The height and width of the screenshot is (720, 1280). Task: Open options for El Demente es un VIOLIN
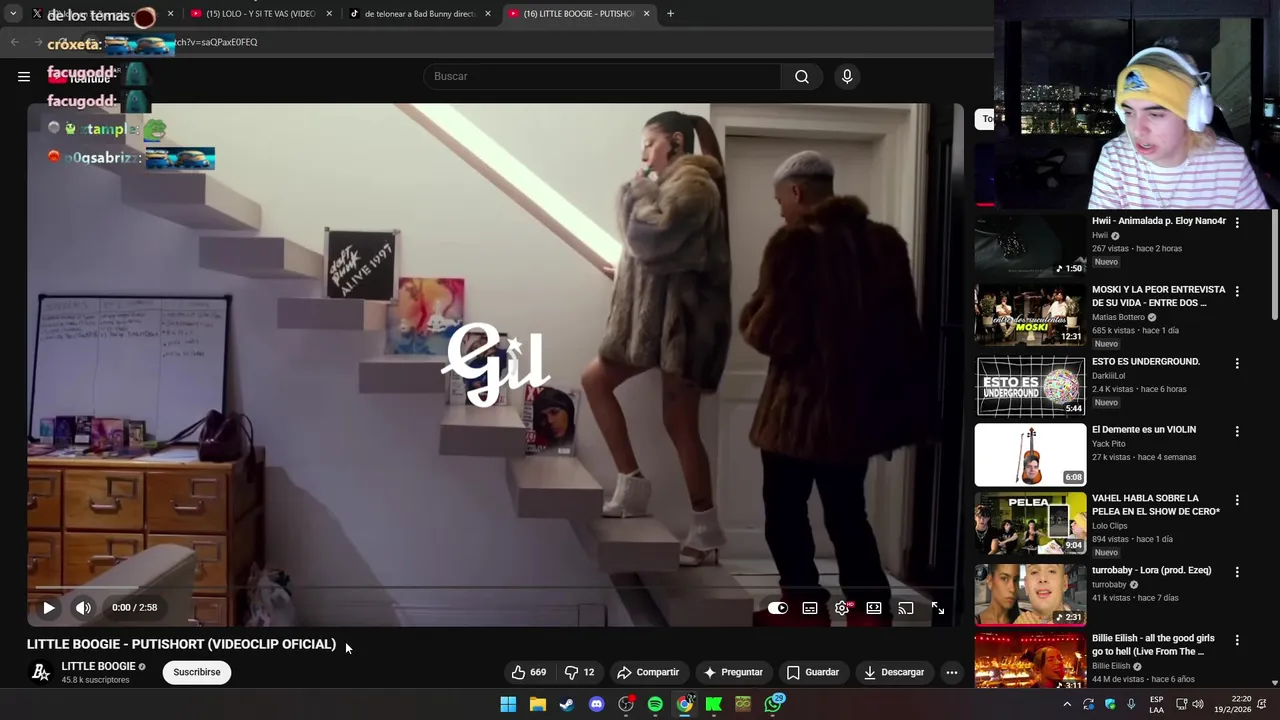[x=1237, y=432]
